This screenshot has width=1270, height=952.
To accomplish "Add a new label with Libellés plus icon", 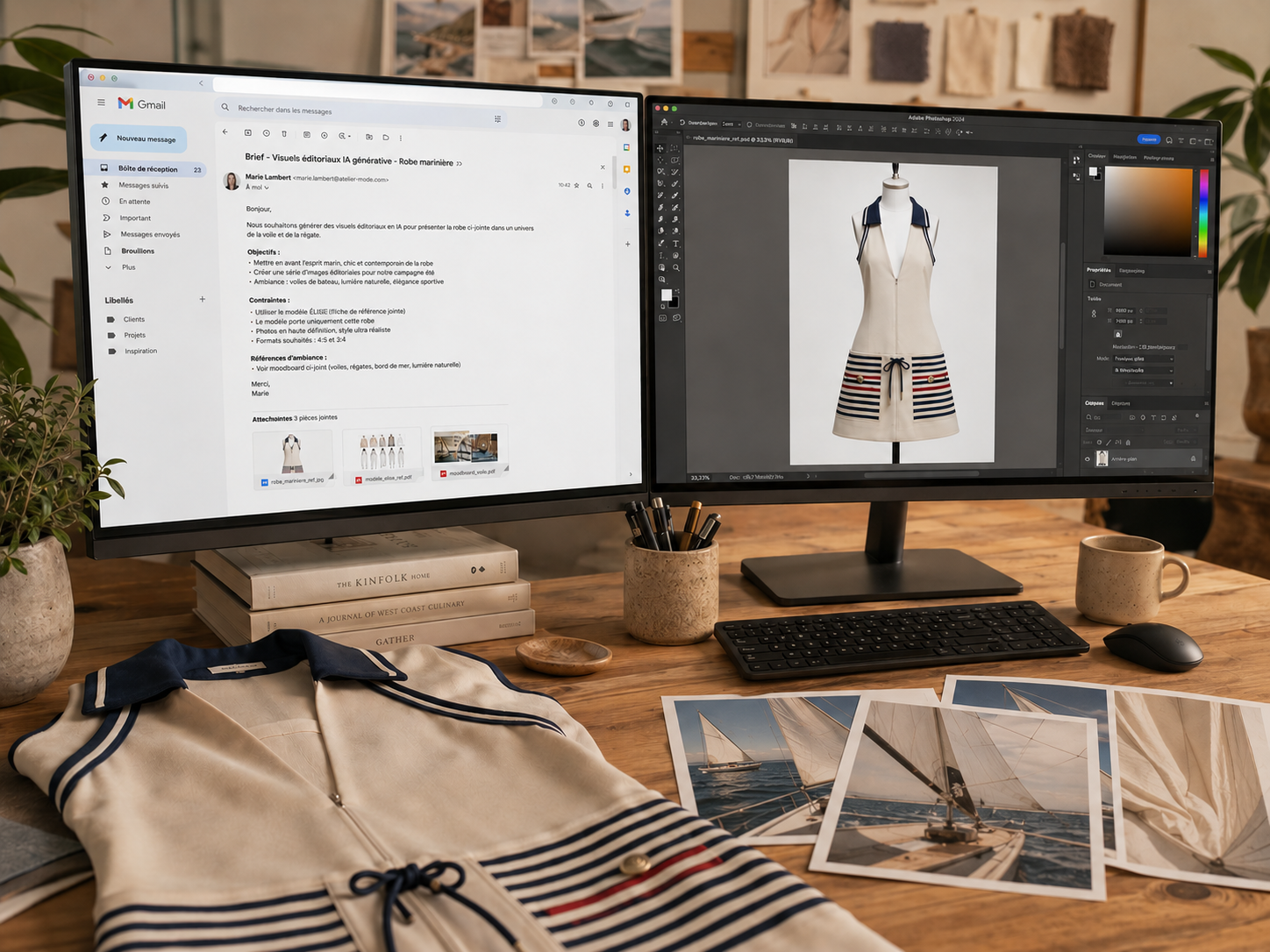I will (203, 299).
